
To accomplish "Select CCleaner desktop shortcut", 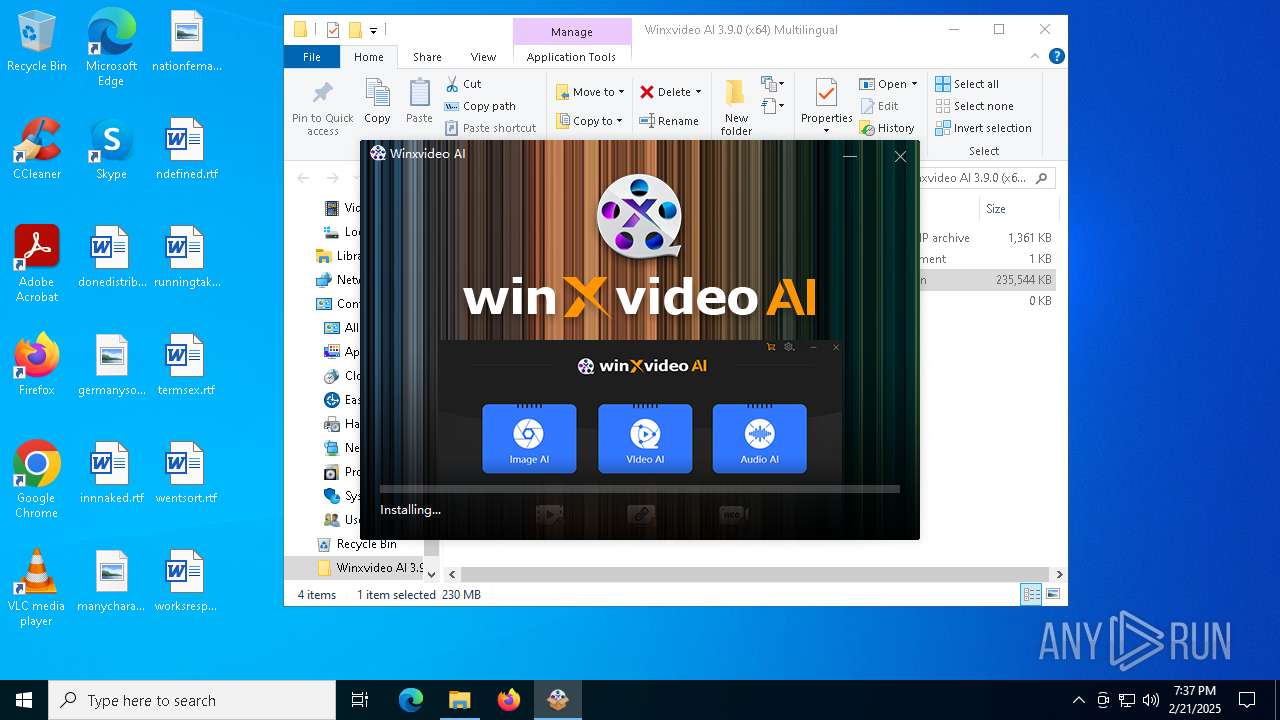I will coord(37,150).
